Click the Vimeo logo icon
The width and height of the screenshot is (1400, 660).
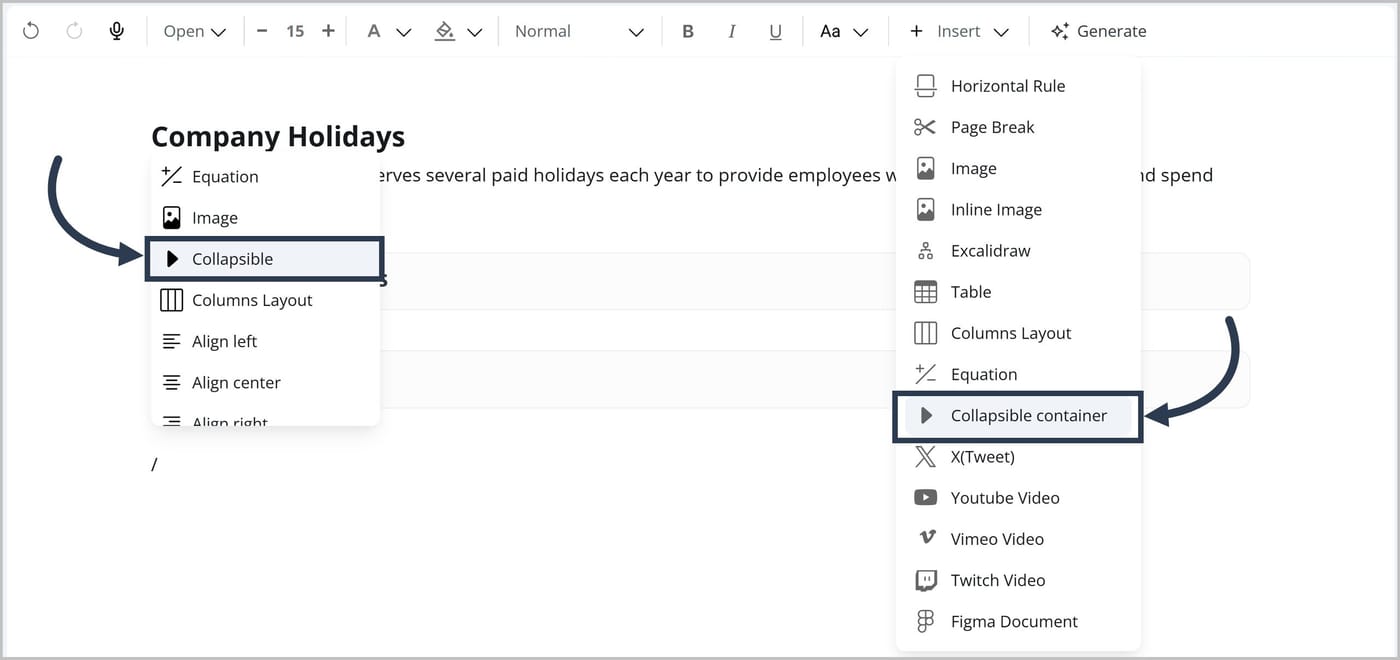926,538
